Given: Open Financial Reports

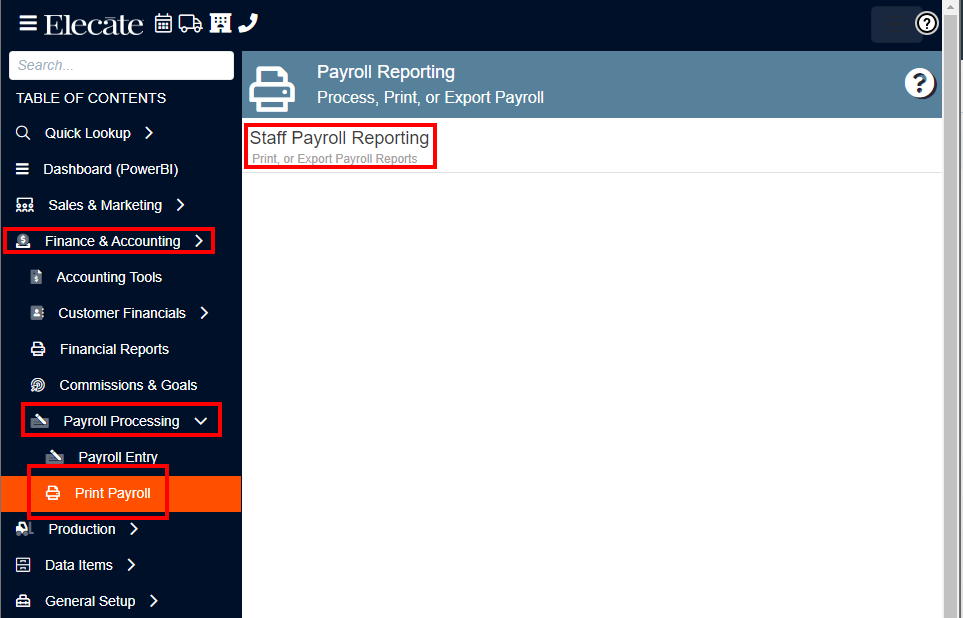Looking at the screenshot, I should [114, 349].
